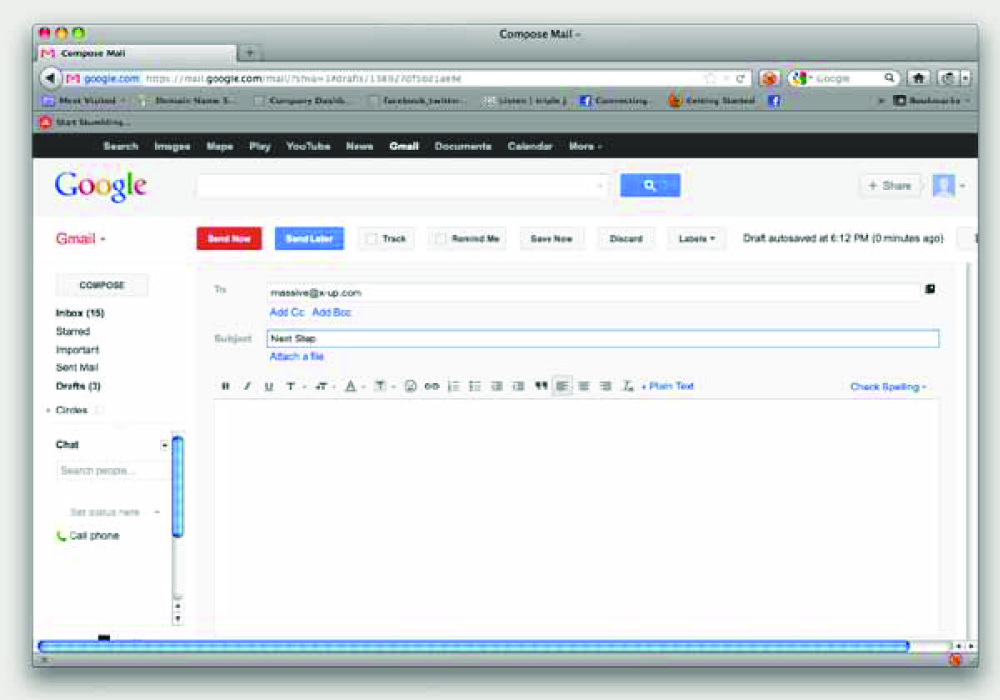
Task: Open the browser home page icon
Action: tap(918, 78)
